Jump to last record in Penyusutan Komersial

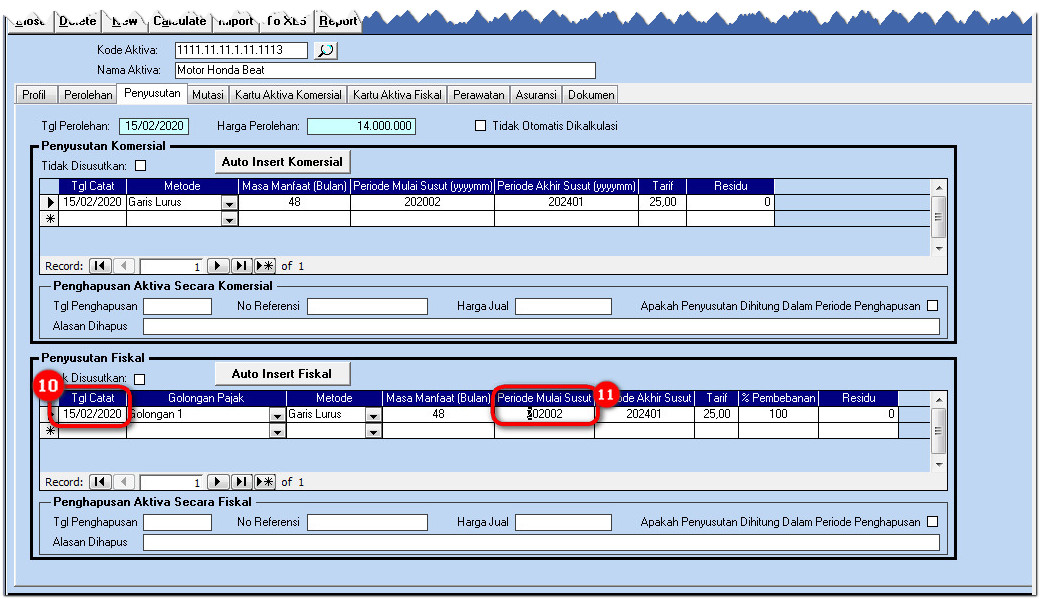click(x=241, y=266)
